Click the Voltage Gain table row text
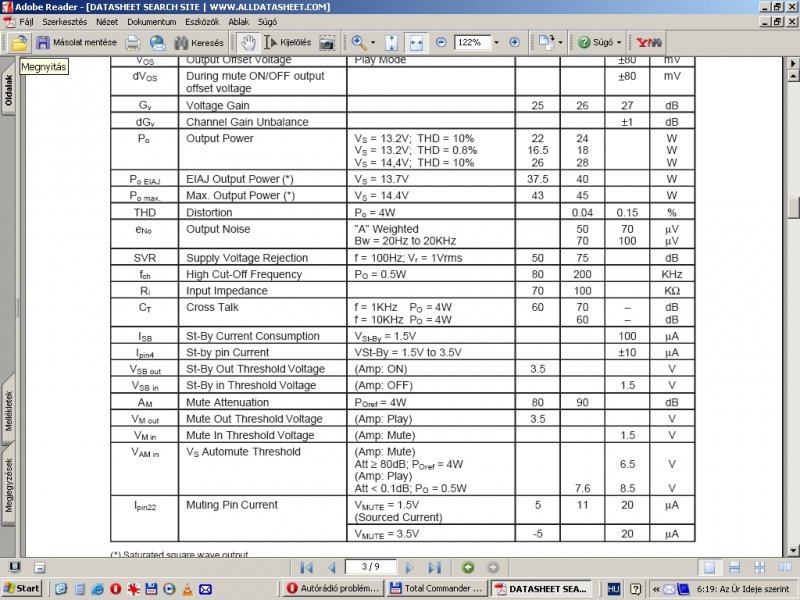Image resolution: width=800 pixels, height=600 pixels. click(217, 106)
